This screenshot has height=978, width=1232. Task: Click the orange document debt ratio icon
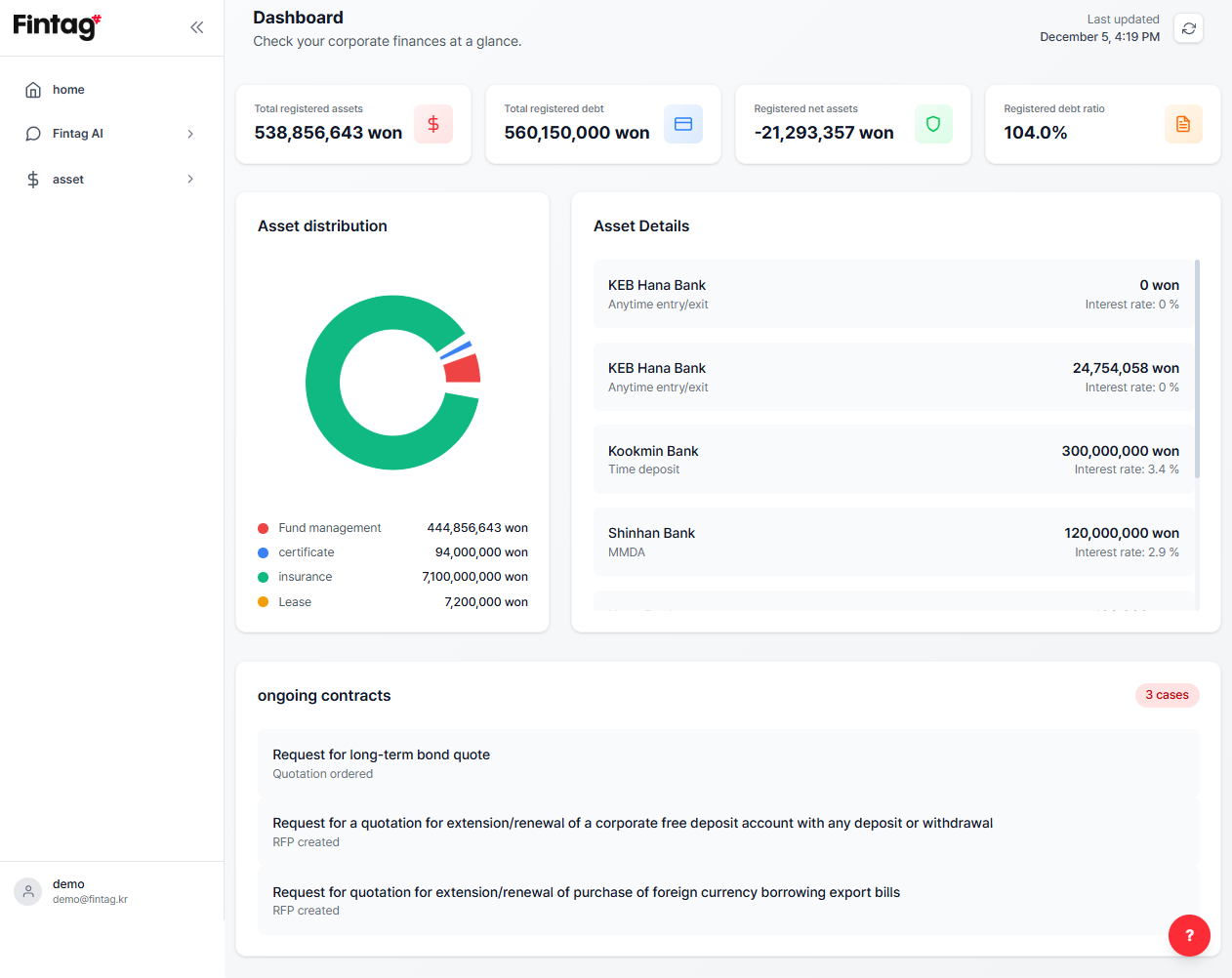1183,124
